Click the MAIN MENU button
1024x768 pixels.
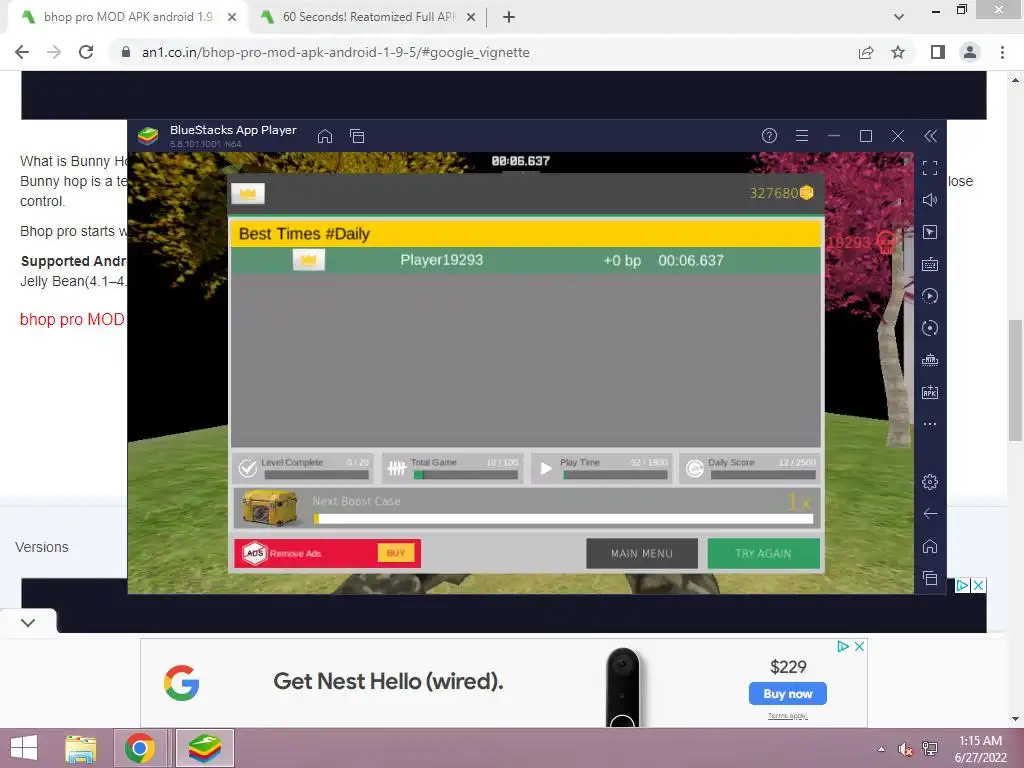pyautogui.click(x=642, y=554)
